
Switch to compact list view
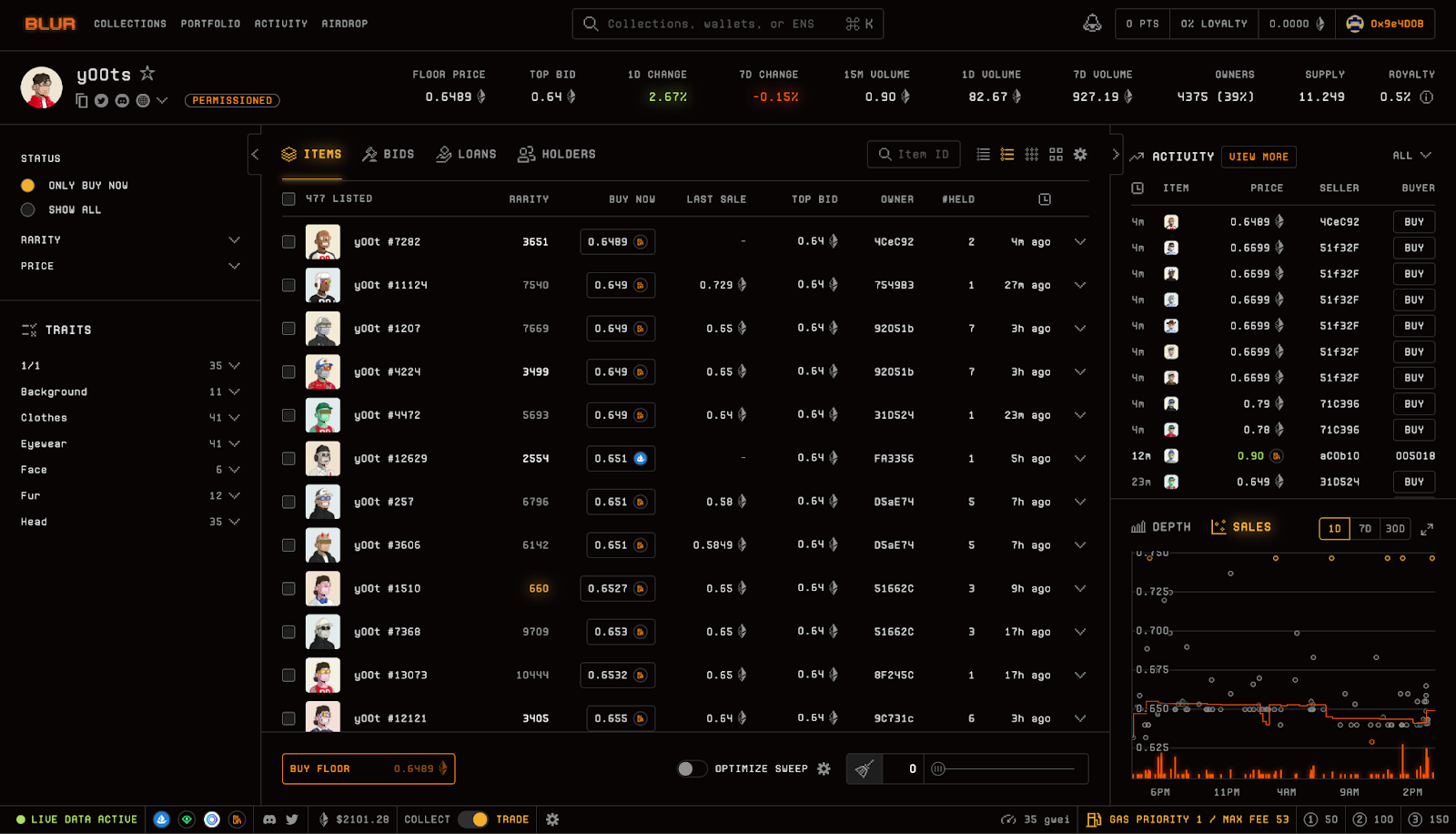click(983, 155)
